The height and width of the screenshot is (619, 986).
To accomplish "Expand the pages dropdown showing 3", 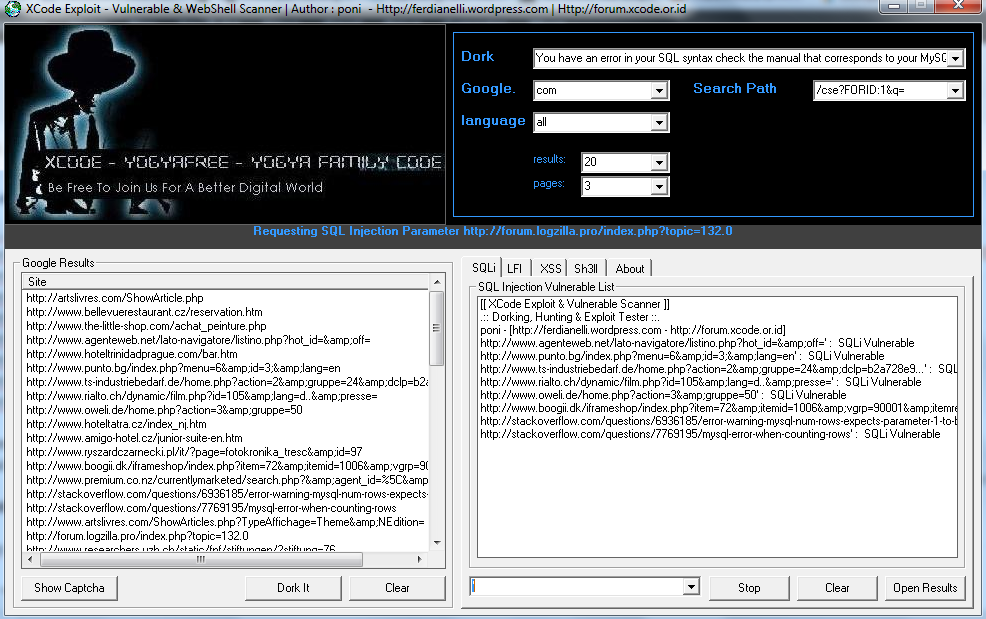I will 658,186.
